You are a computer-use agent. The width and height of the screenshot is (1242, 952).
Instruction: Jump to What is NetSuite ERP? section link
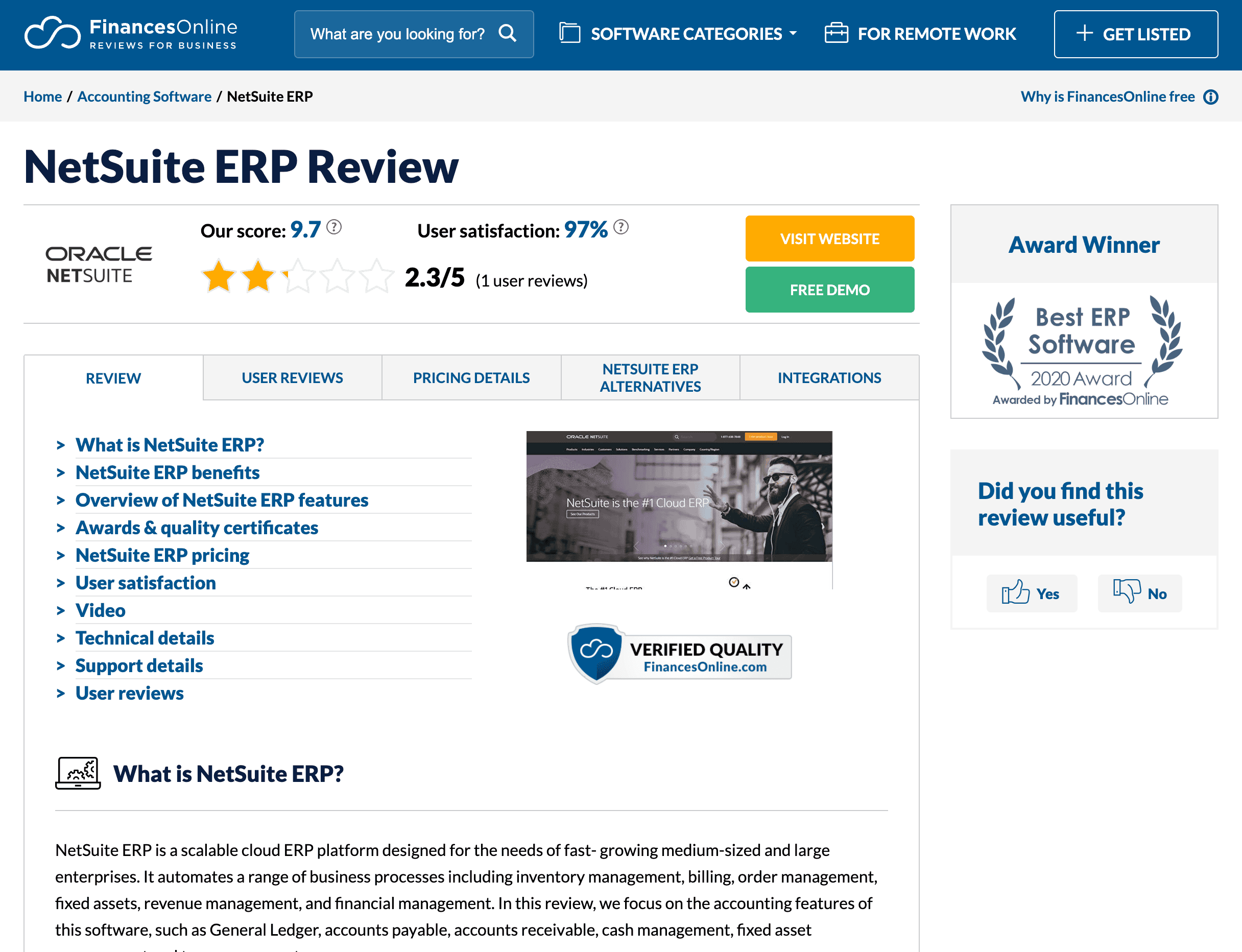(170, 445)
